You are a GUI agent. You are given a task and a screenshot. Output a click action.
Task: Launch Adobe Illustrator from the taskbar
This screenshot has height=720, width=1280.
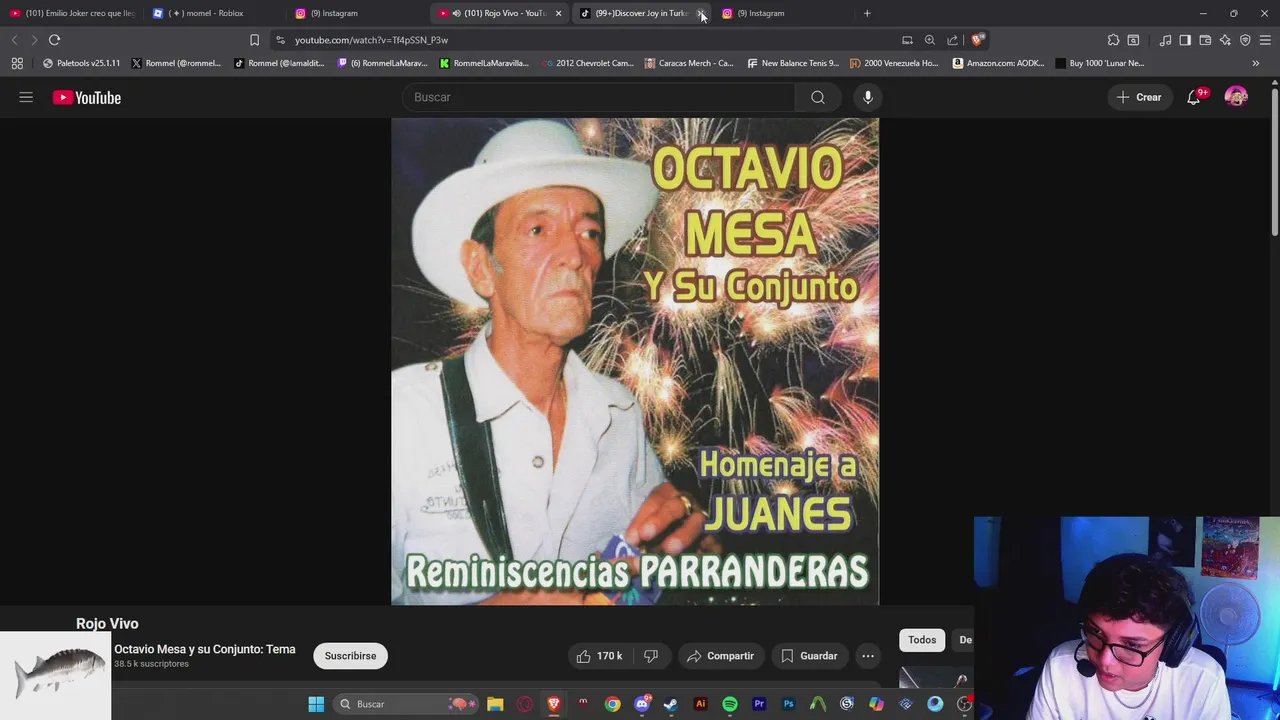(x=700, y=704)
